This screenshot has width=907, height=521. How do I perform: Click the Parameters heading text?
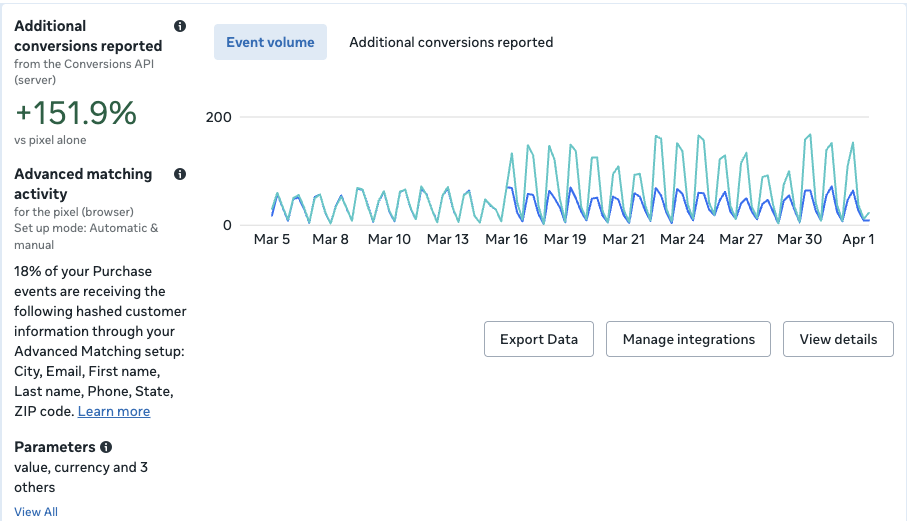click(54, 447)
